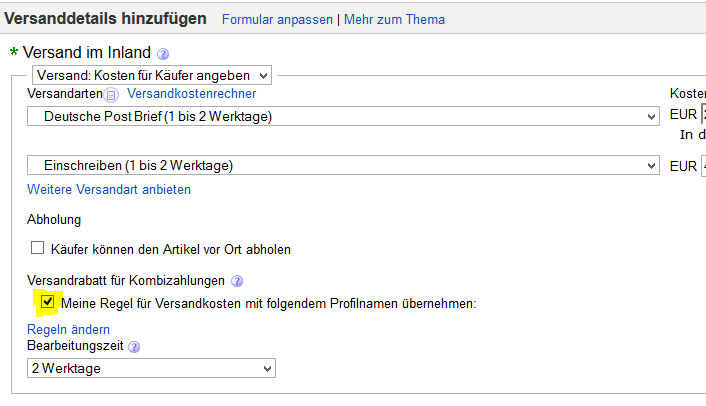The width and height of the screenshot is (706, 406).
Task: Click the Versanddetails hinzufügen heading
Action: point(105,18)
